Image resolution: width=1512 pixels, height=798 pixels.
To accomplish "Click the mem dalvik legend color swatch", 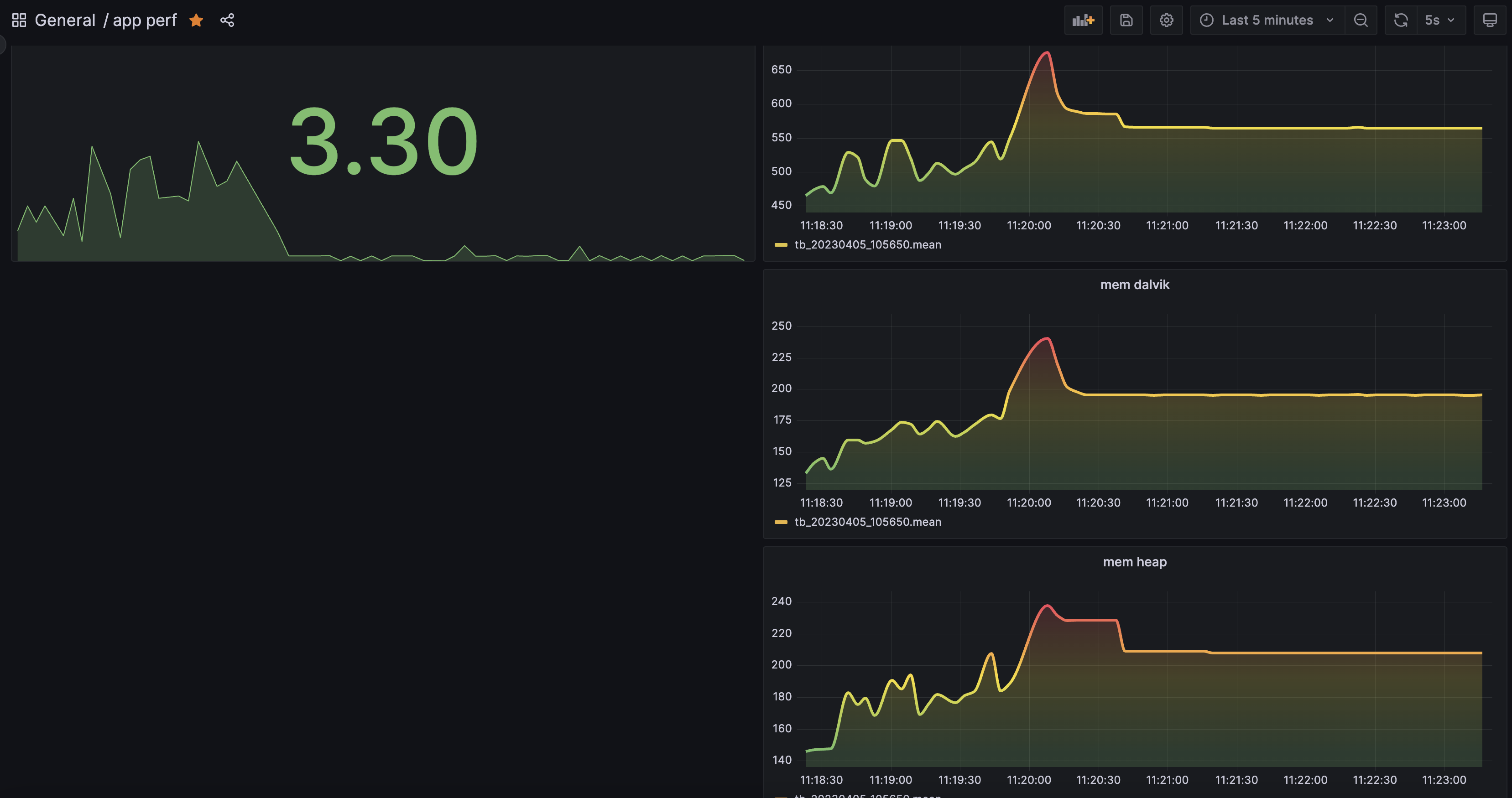I will point(781,522).
